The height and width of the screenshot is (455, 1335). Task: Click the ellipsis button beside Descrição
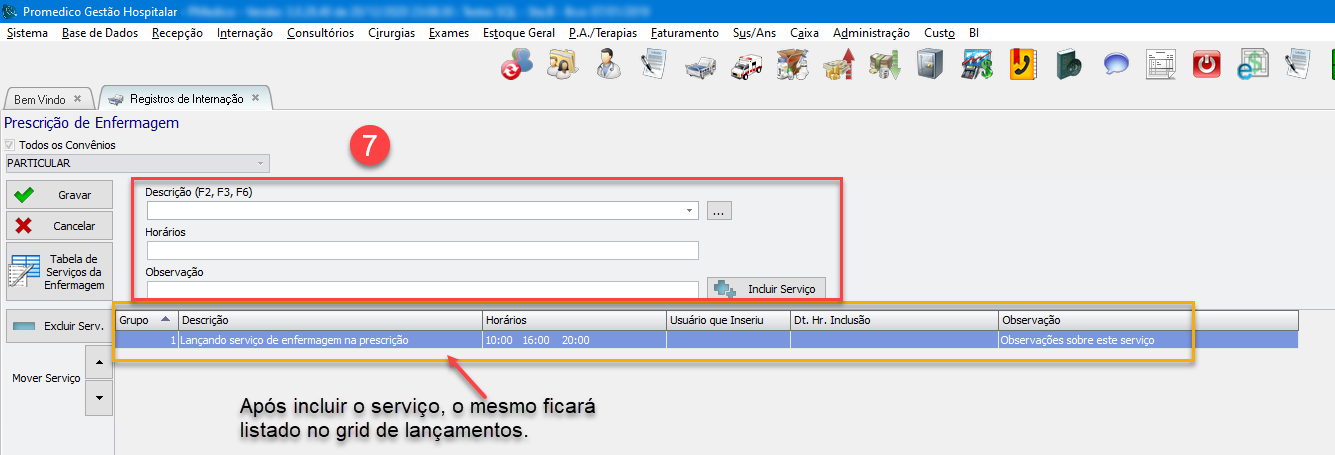[x=720, y=211]
